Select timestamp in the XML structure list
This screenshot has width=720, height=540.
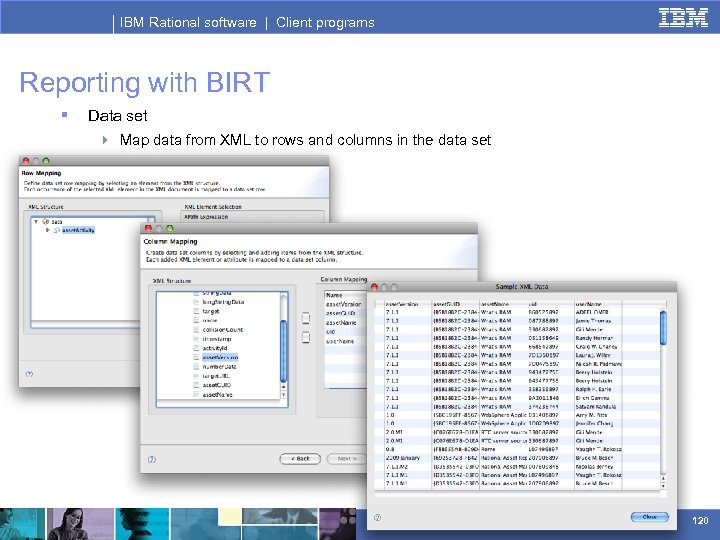pyautogui.click(x=217, y=339)
